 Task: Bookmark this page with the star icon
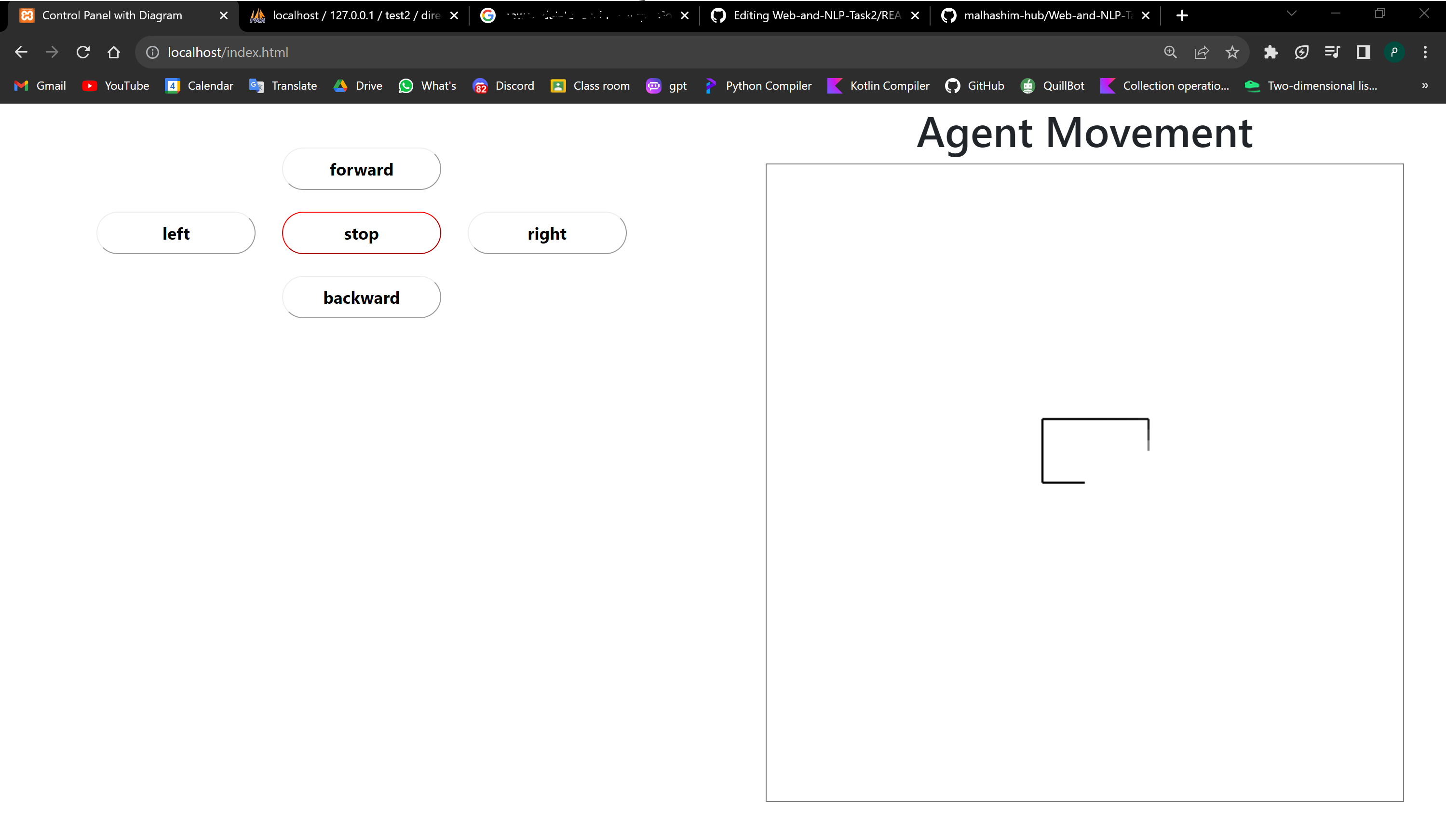tap(1232, 52)
